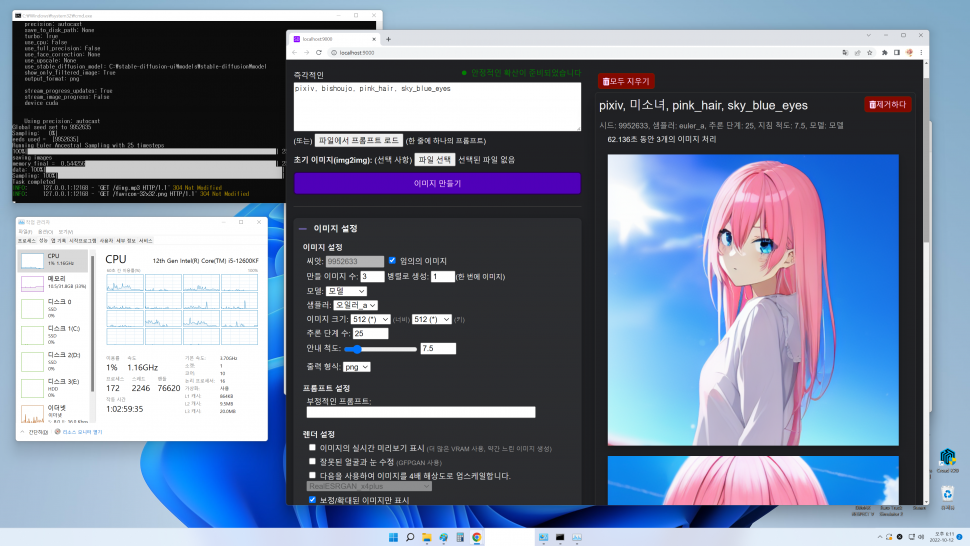This screenshot has height=546, width=970.
Task: Open the File menu in Task Manager
Action: coord(24,232)
